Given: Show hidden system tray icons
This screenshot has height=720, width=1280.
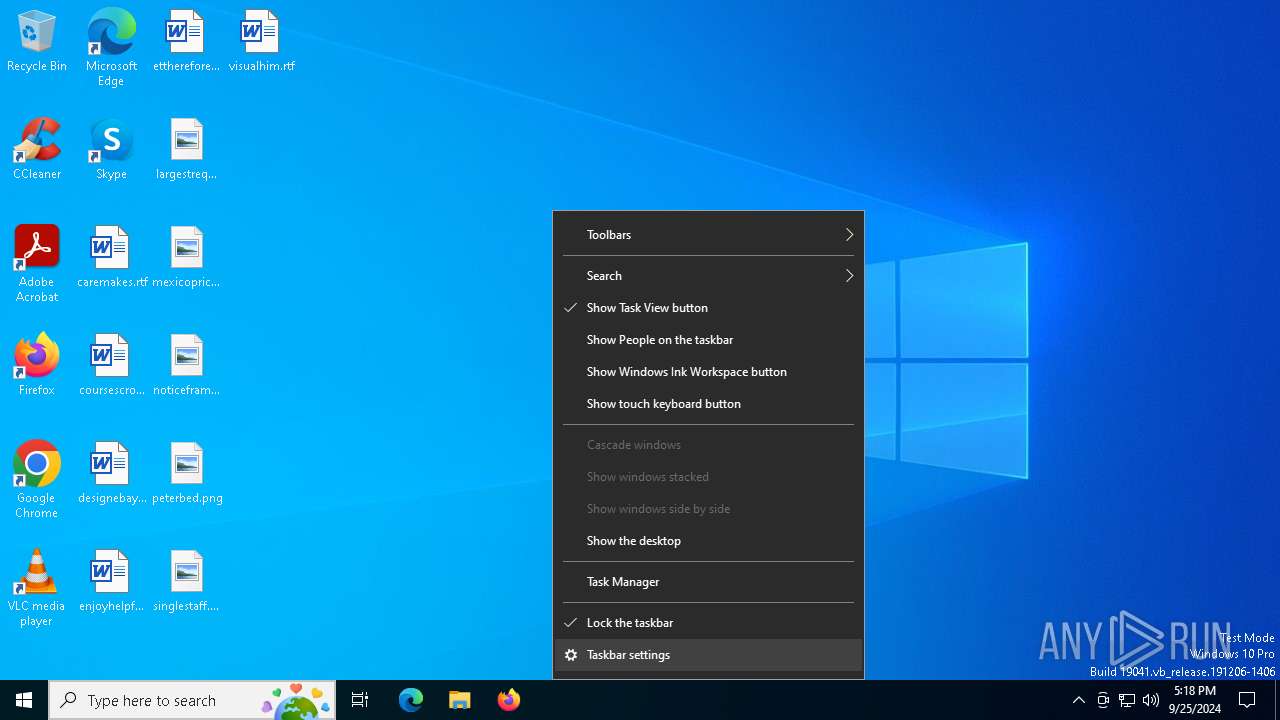Looking at the screenshot, I should click(1078, 700).
